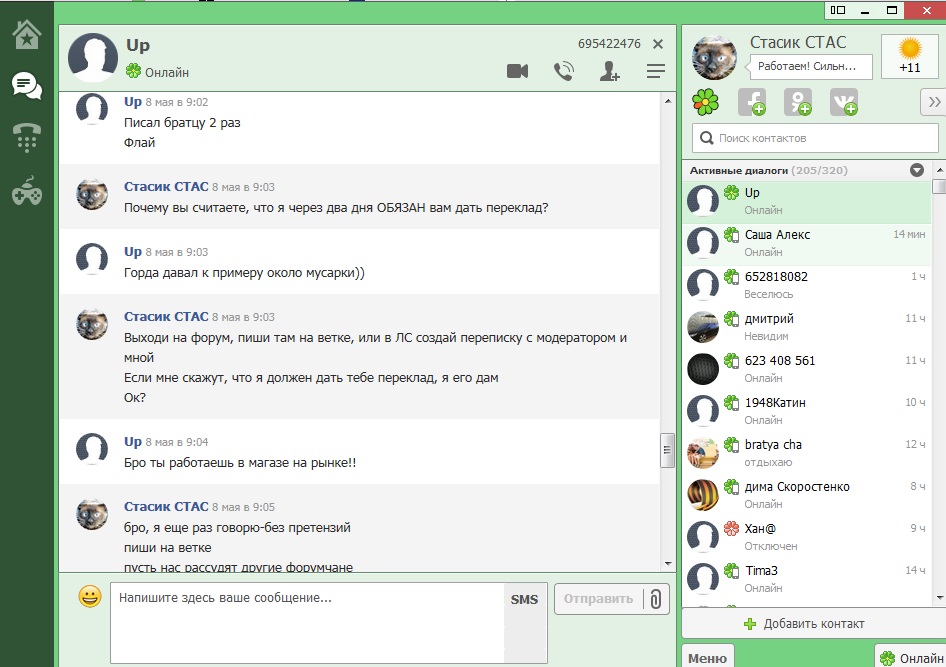Open the chat with 1948Катин
Image resolution: width=946 pixels, height=667 pixels.
click(807, 411)
